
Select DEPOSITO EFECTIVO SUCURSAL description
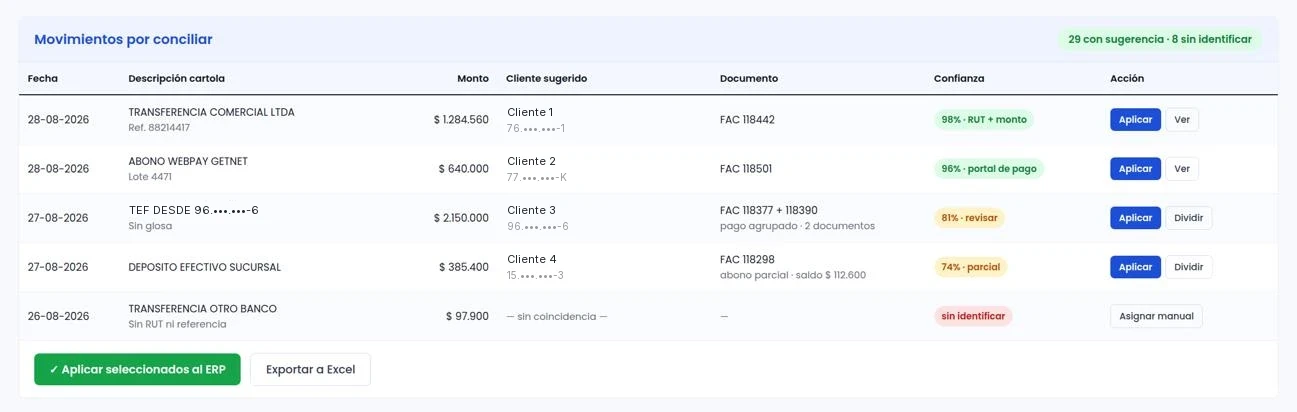coord(205,267)
